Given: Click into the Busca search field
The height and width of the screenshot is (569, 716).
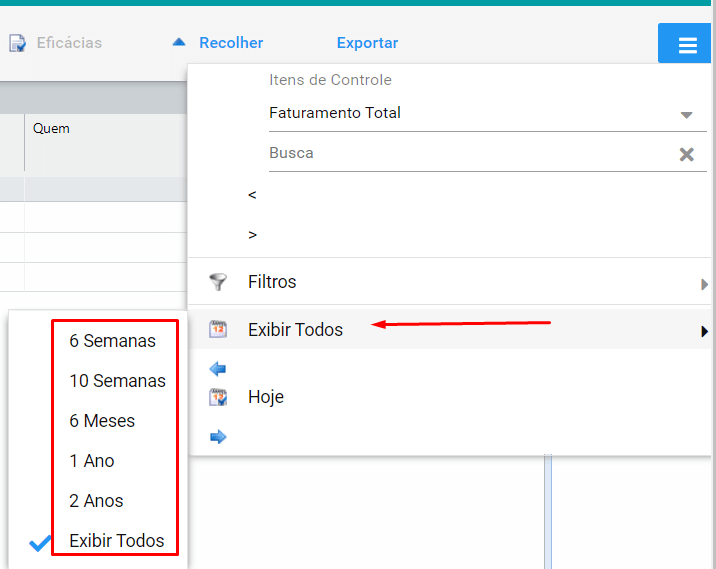Looking at the screenshot, I should pyautogui.click(x=470, y=153).
